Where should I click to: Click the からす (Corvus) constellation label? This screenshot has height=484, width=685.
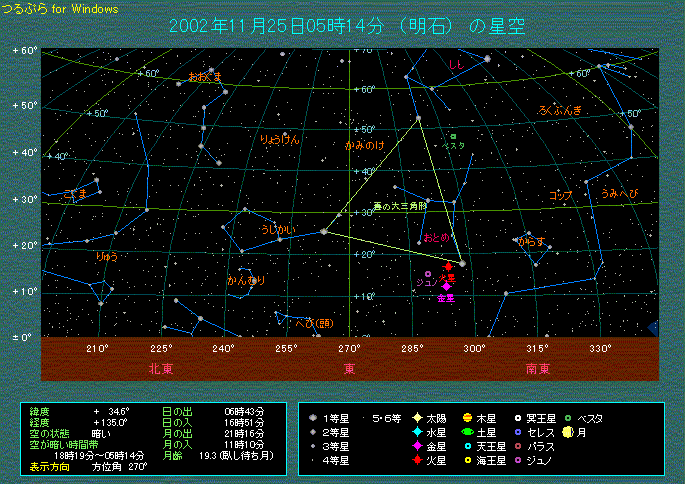(x=530, y=241)
